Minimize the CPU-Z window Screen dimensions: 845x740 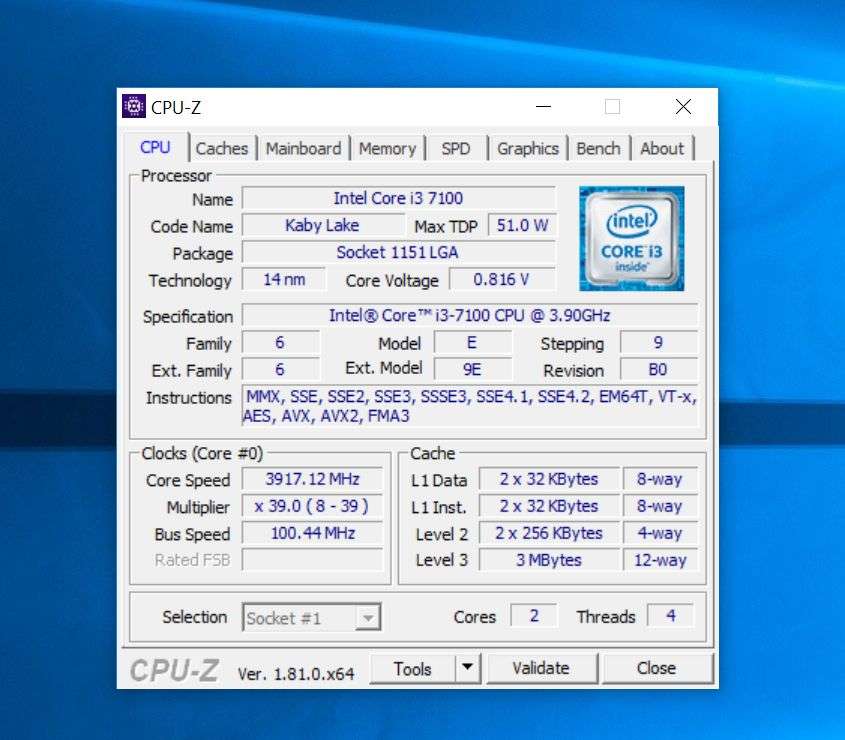click(x=543, y=107)
